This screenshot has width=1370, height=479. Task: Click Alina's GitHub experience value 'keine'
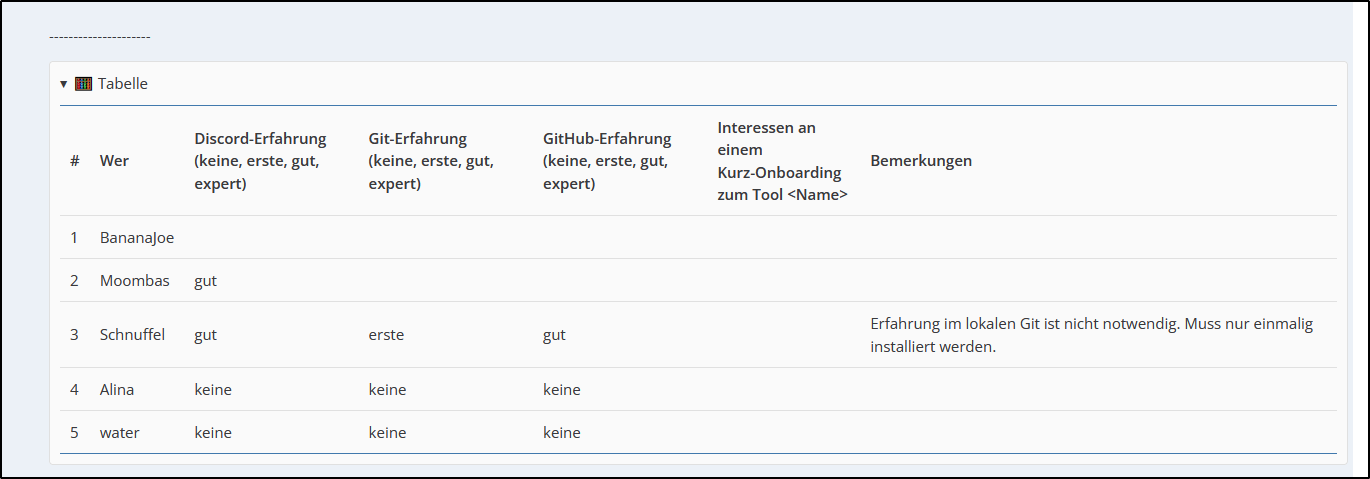(x=561, y=390)
